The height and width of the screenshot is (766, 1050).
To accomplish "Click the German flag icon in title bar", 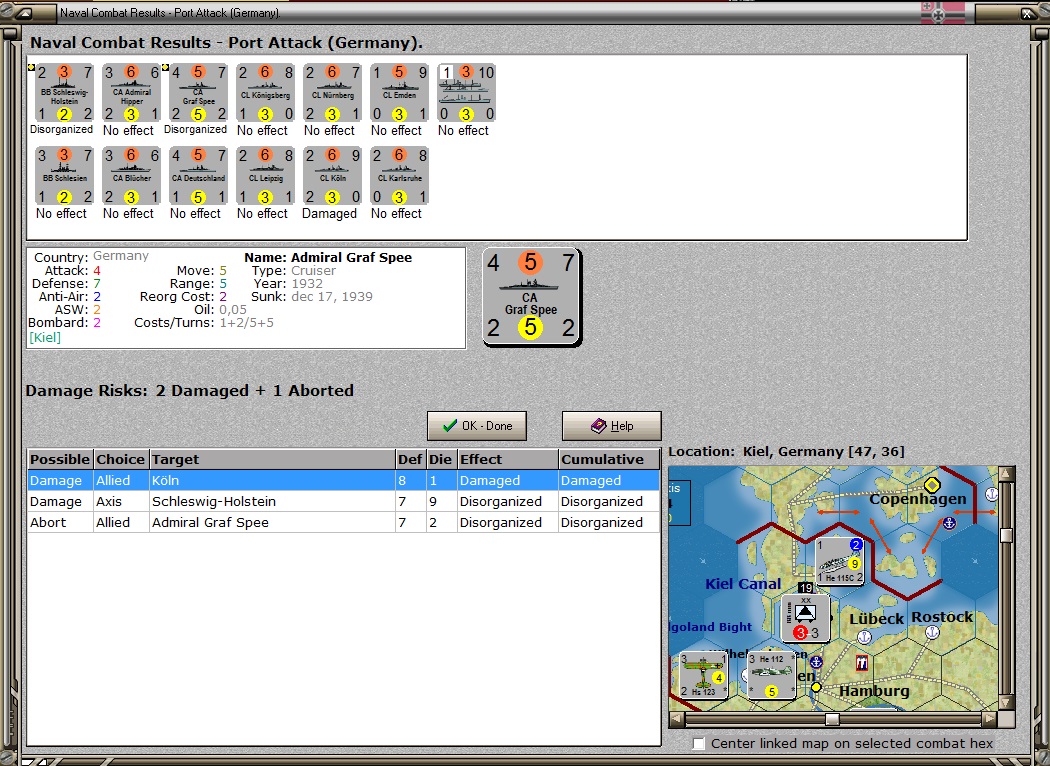I will [943, 12].
